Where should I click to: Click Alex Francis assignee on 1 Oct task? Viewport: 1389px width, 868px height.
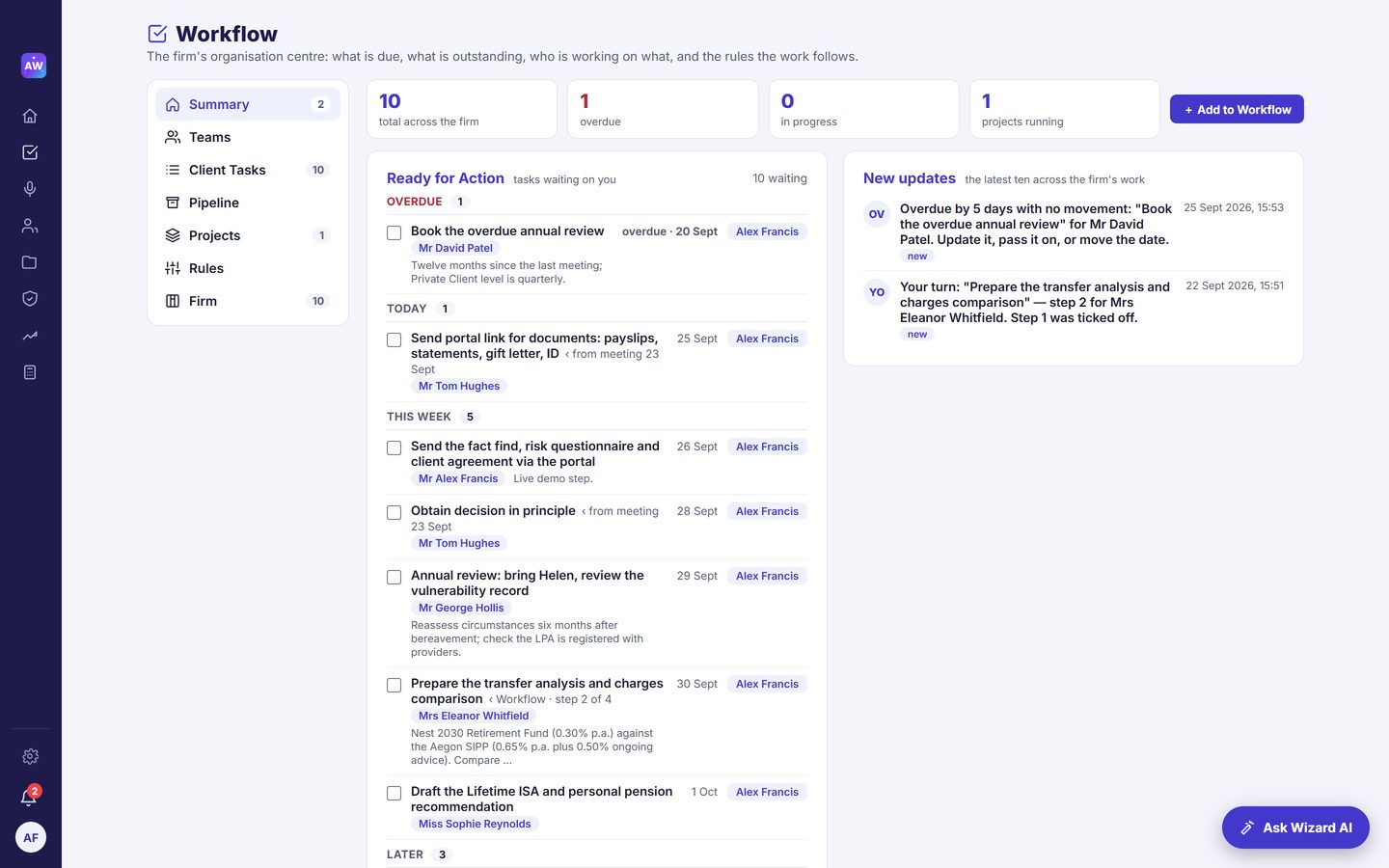pos(767,792)
